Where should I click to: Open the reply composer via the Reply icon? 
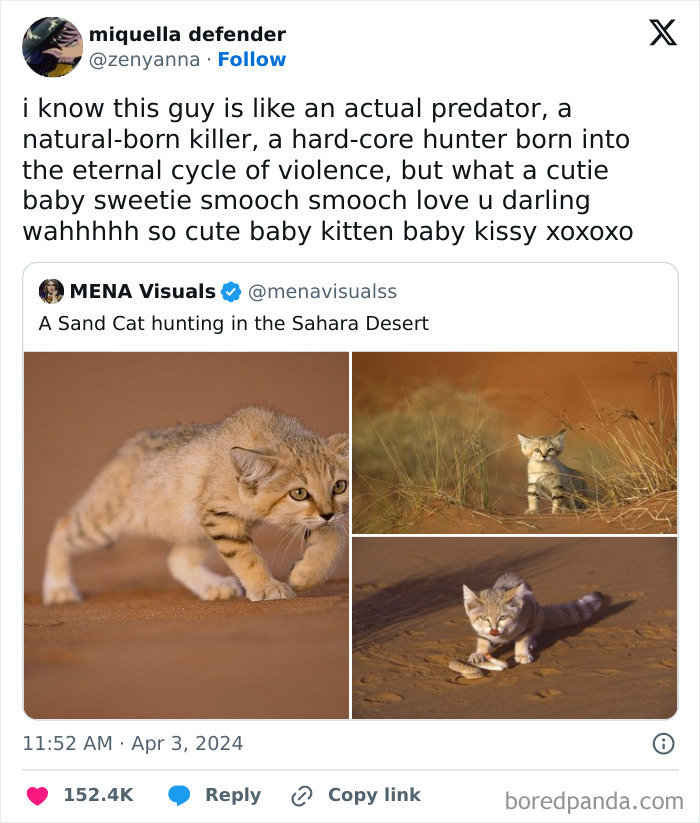(x=179, y=795)
